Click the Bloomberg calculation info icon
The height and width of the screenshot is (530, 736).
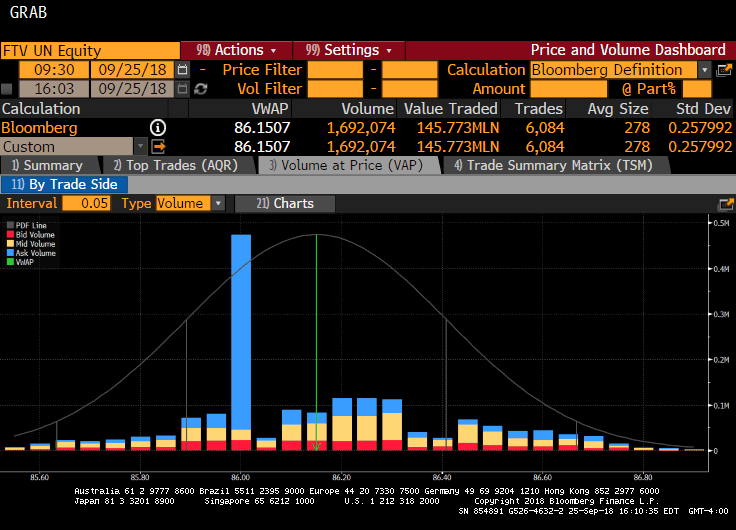[158, 128]
